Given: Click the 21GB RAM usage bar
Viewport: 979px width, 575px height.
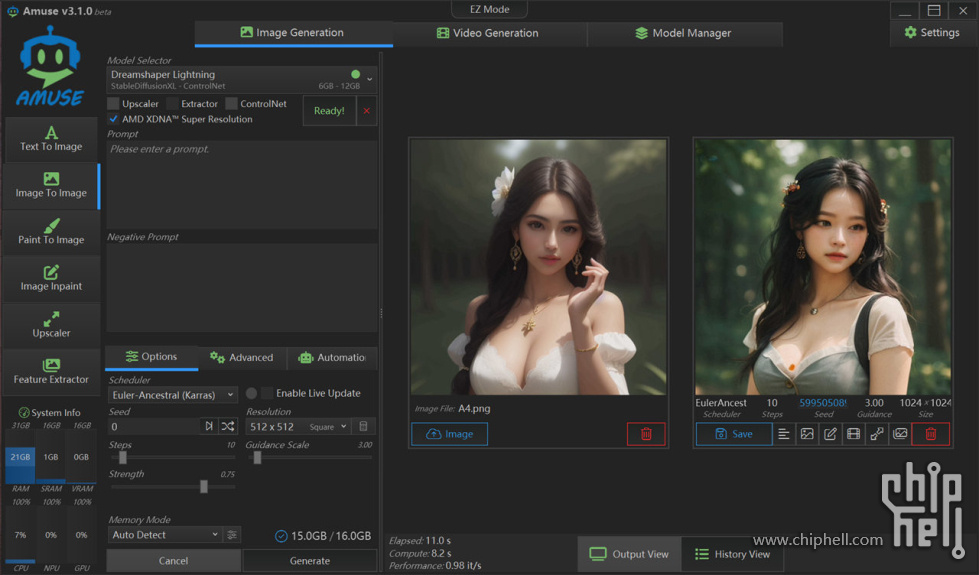Looking at the screenshot, I should [20, 457].
